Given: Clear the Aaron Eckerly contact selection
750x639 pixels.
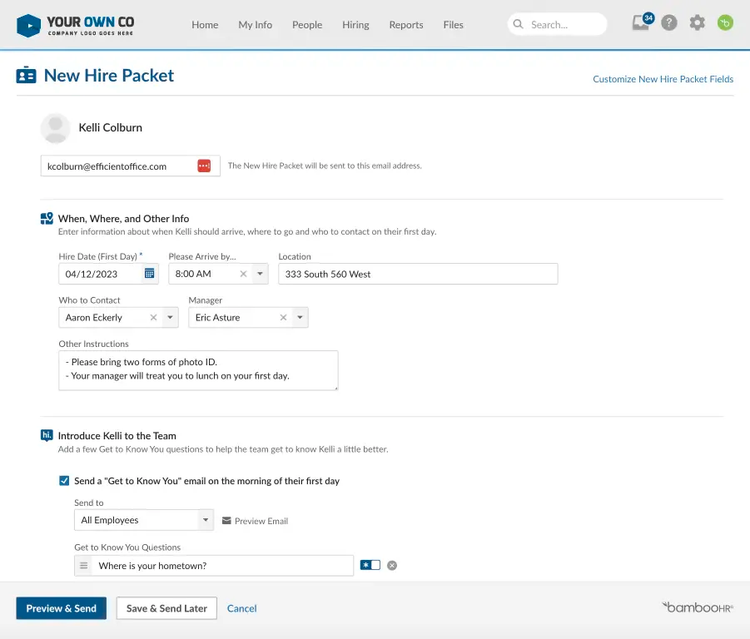Looking at the screenshot, I should (154, 318).
